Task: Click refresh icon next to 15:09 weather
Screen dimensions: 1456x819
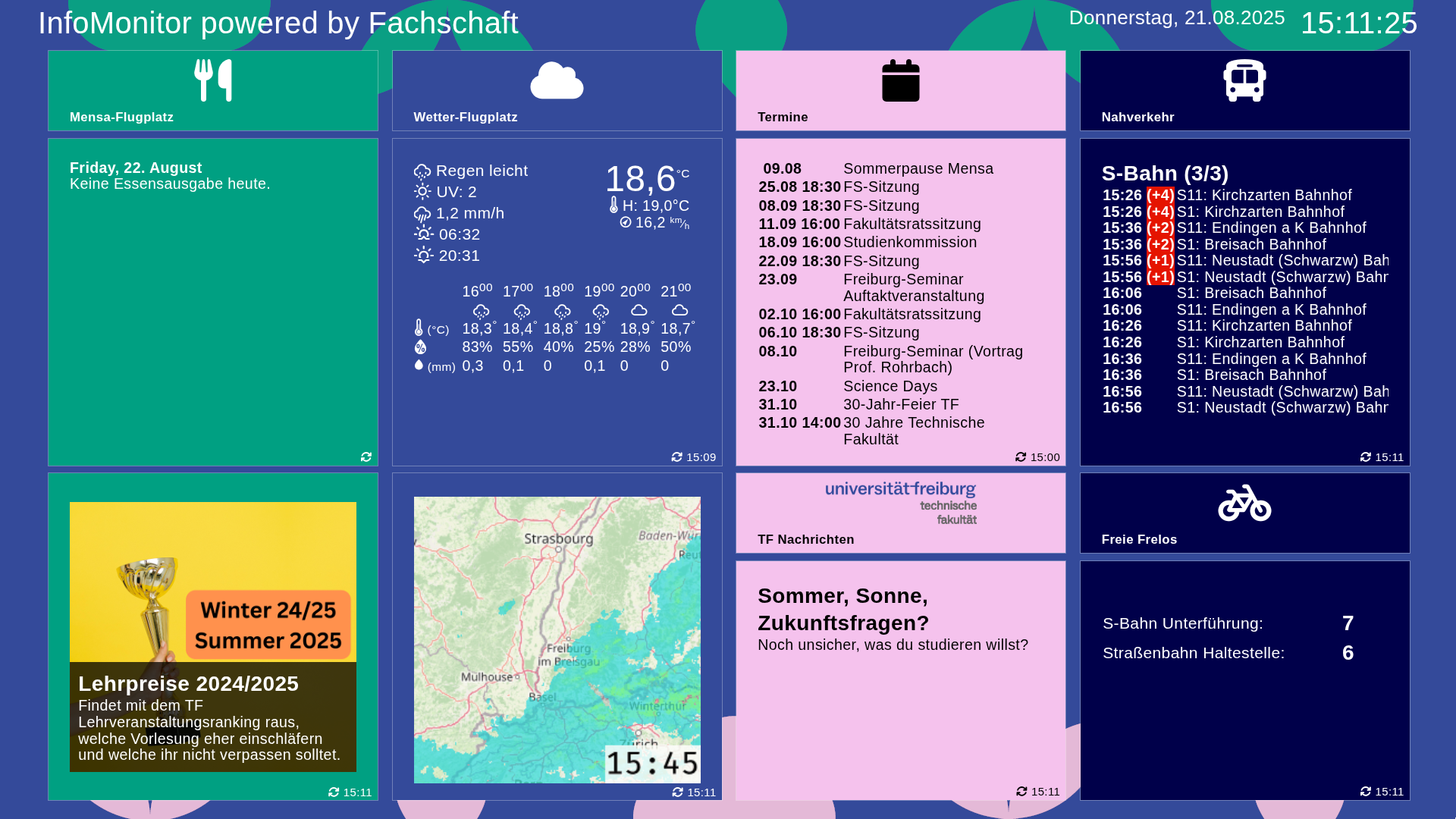Action: pos(677,457)
